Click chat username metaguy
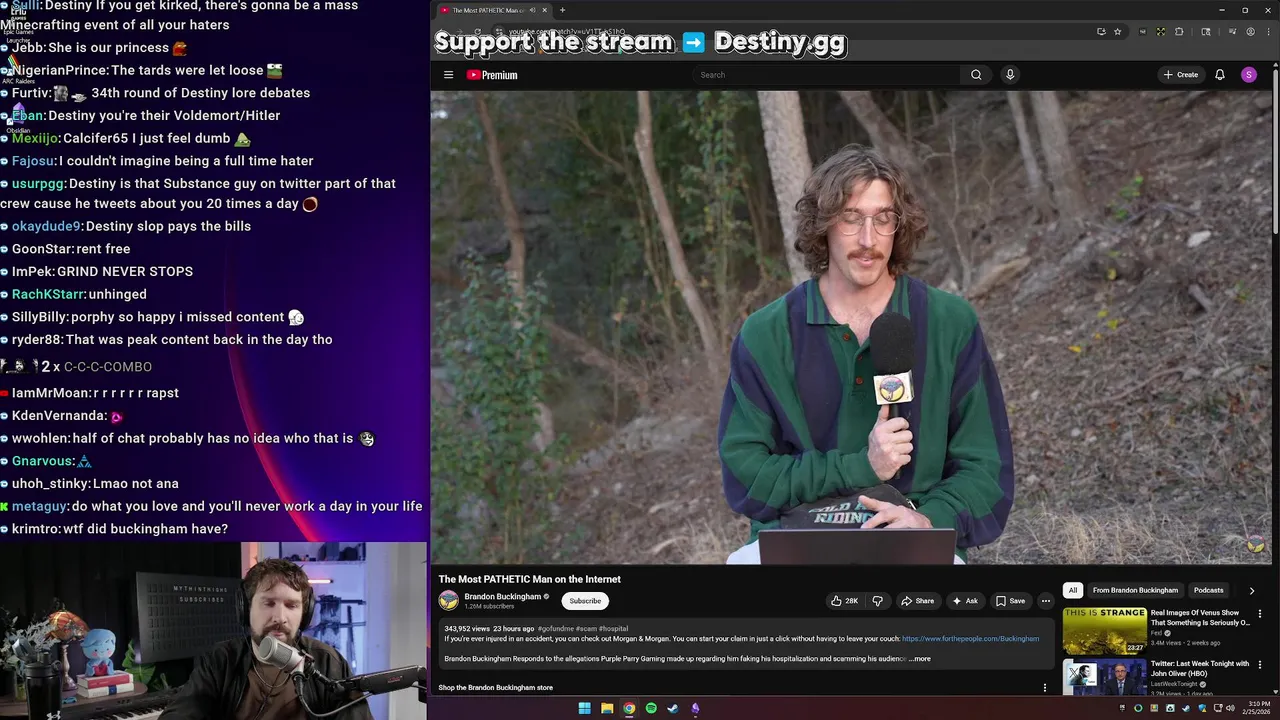The width and height of the screenshot is (1280, 720). pyautogui.click(x=39, y=507)
